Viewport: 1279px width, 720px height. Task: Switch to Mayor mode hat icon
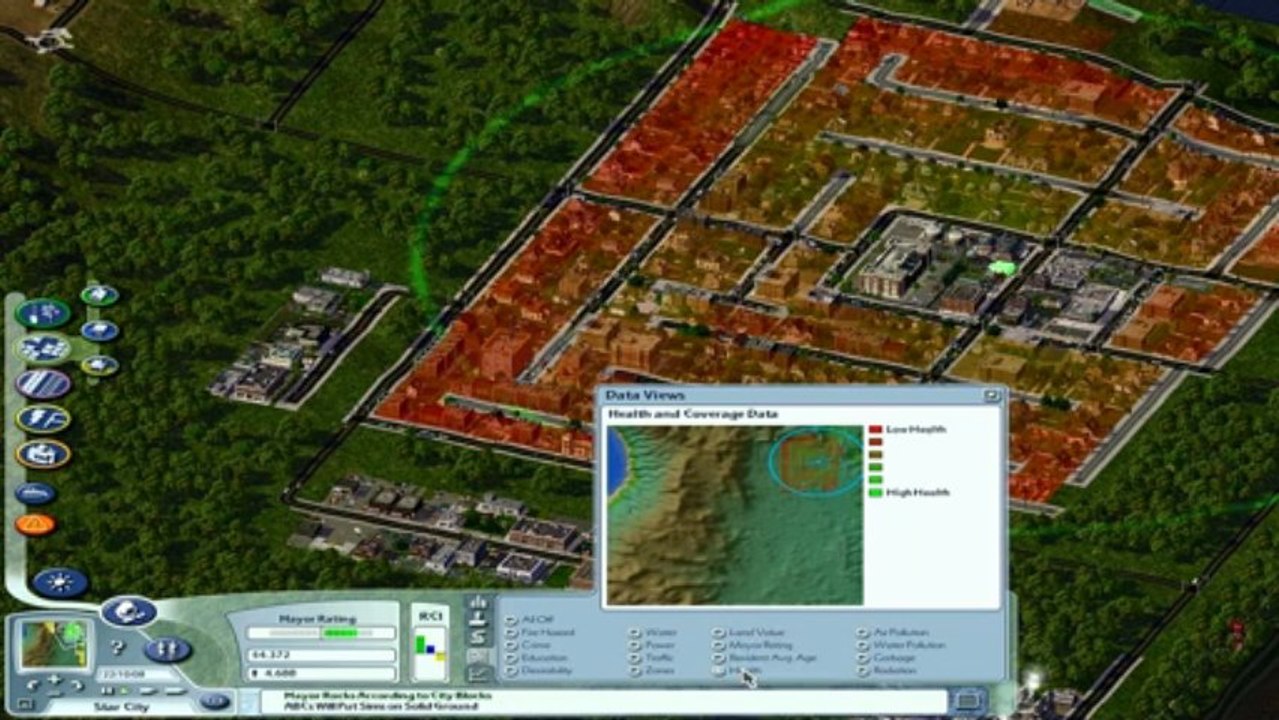pyautogui.click(x=129, y=611)
